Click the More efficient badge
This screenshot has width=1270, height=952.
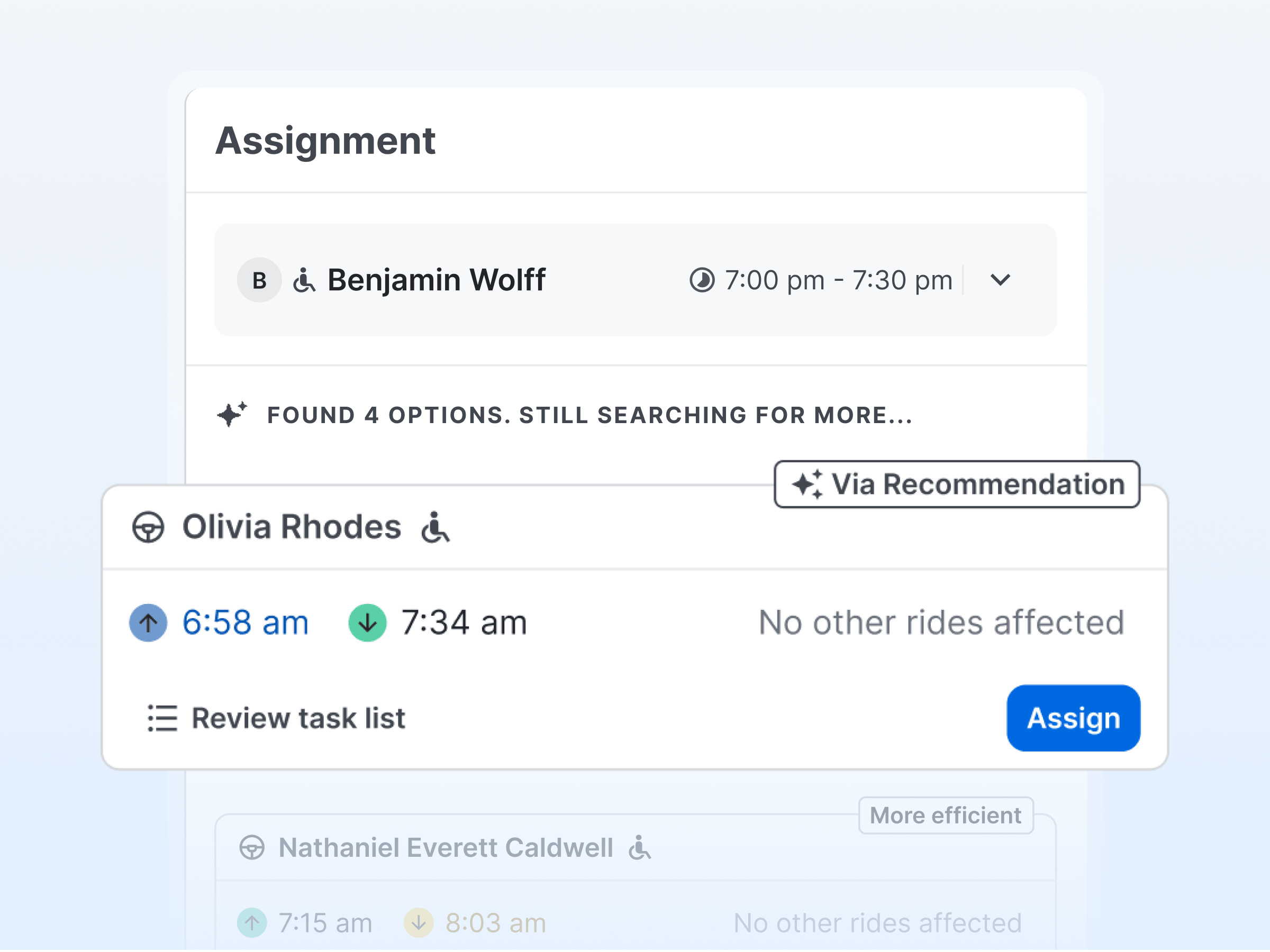tap(946, 816)
